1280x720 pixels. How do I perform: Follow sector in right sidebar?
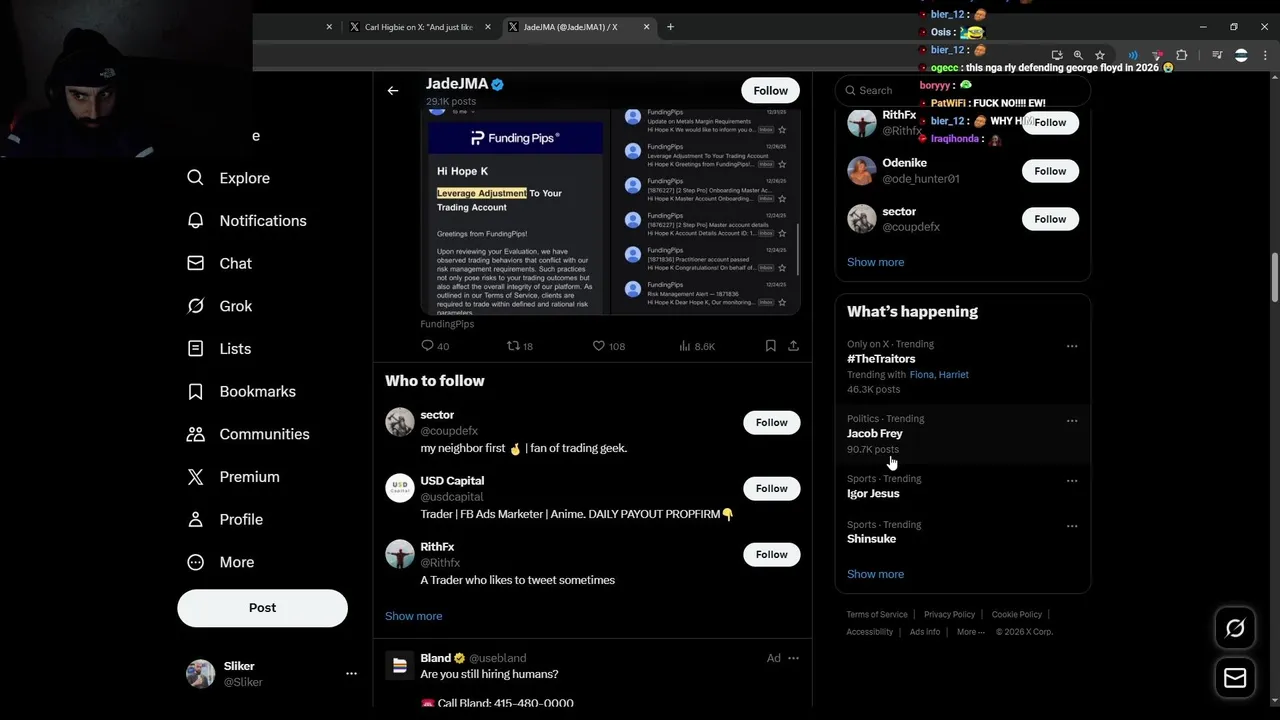(x=1050, y=219)
